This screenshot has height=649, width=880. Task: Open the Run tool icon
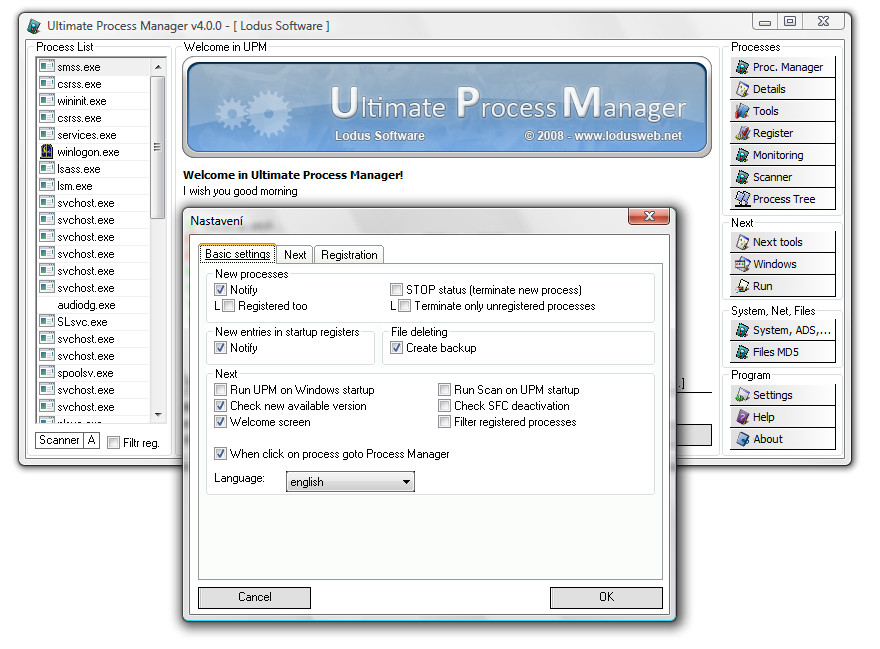pos(742,286)
